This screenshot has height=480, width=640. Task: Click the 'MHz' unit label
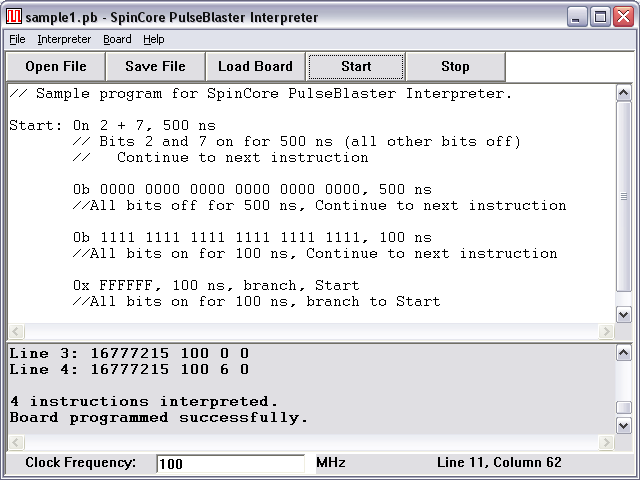(331, 462)
